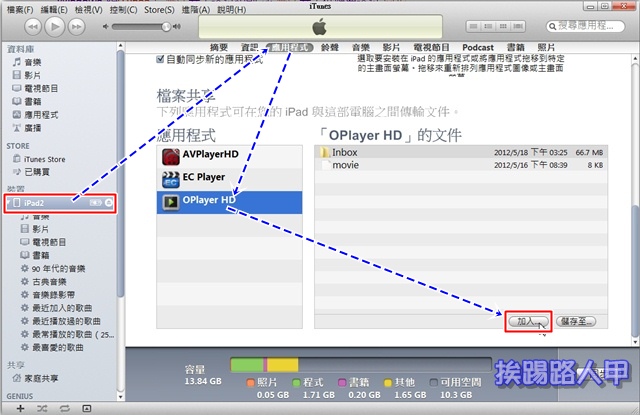This screenshot has width=640, height=415.
Task: Open the 編輯(E) menu
Action: tap(54, 10)
